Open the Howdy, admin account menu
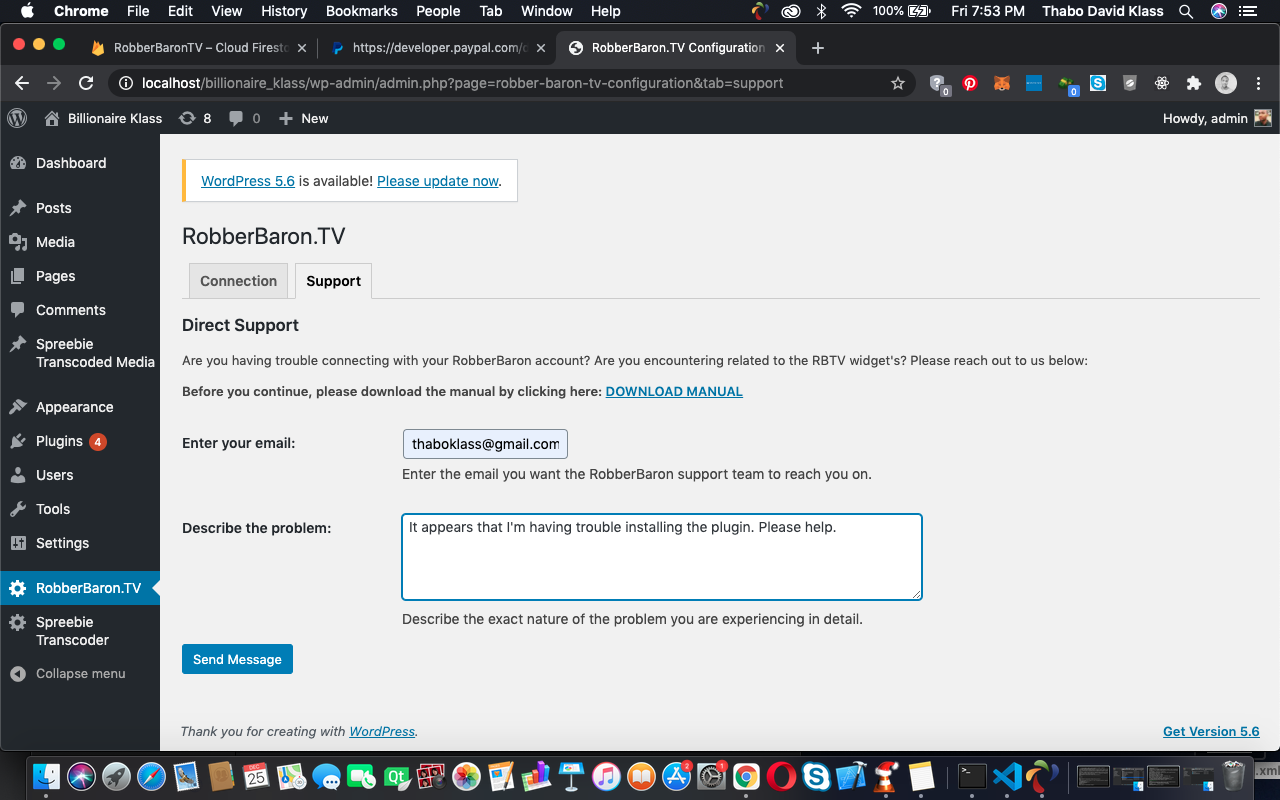 tap(1217, 118)
